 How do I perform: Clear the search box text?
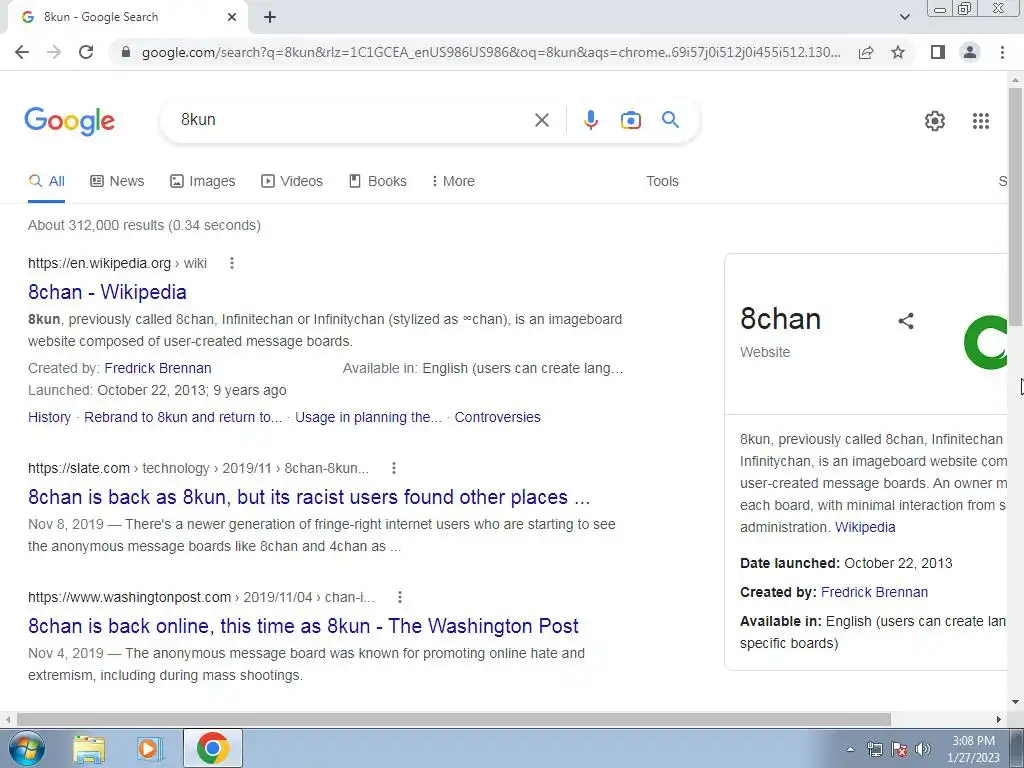tap(541, 120)
